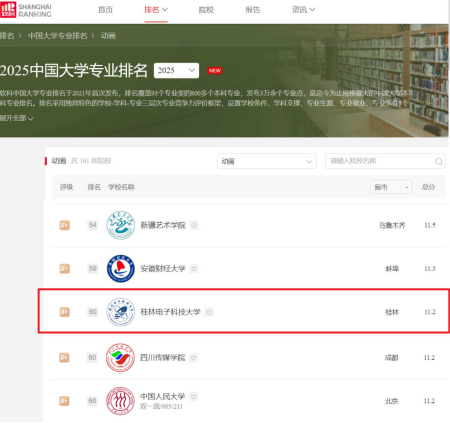
Task: Favorite 中国人民大学 with heart icon
Action: [194, 396]
